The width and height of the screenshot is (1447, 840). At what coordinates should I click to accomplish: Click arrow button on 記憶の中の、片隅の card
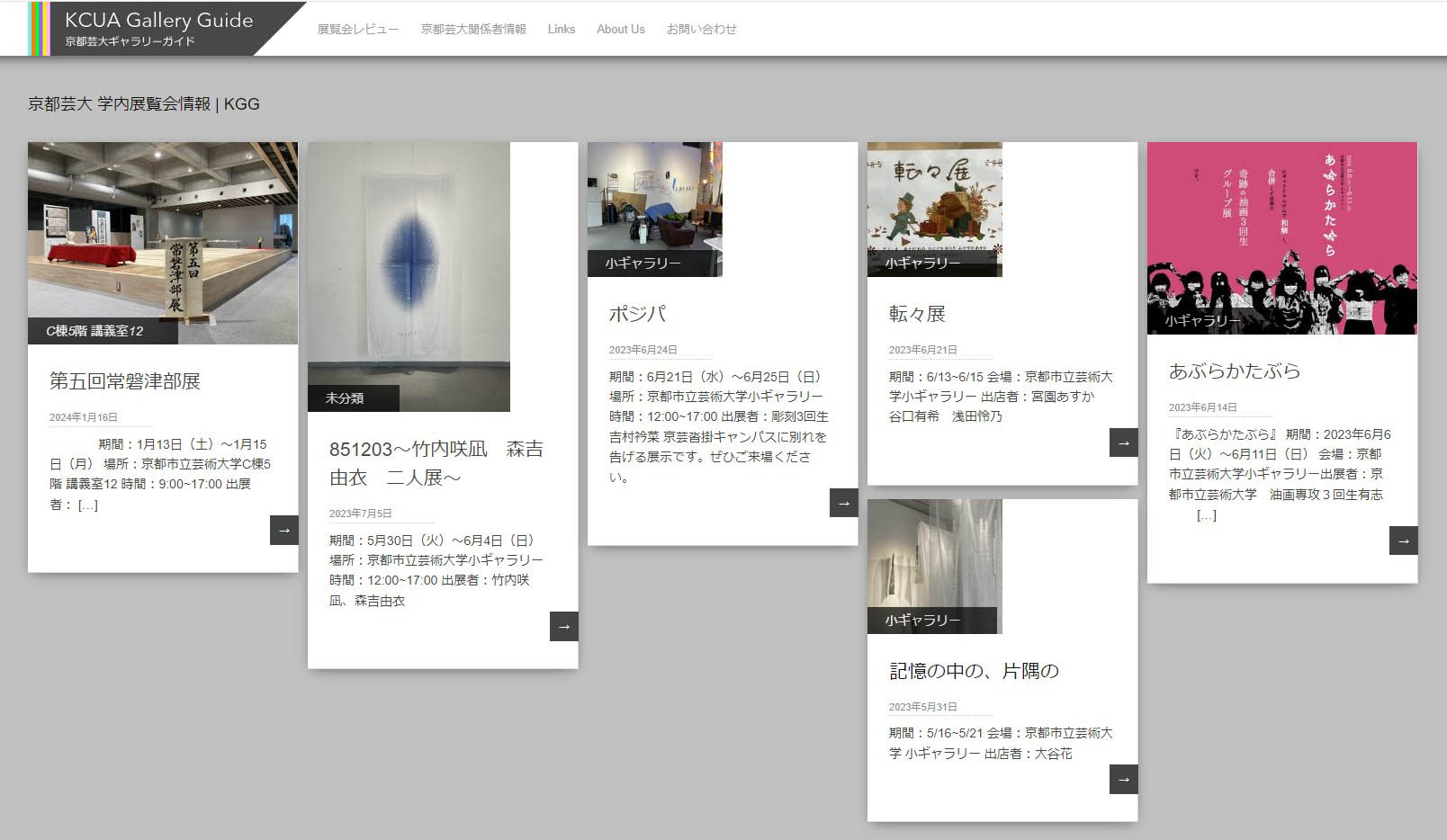click(x=1123, y=779)
